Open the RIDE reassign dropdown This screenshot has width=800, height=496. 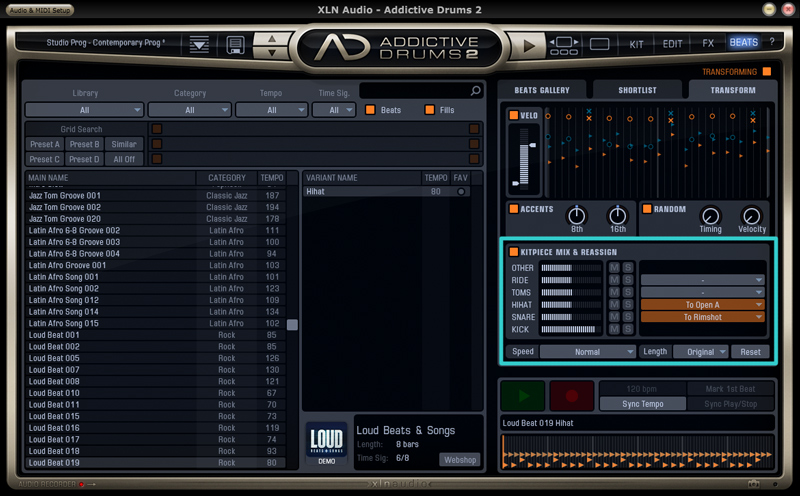click(x=703, y=280)
